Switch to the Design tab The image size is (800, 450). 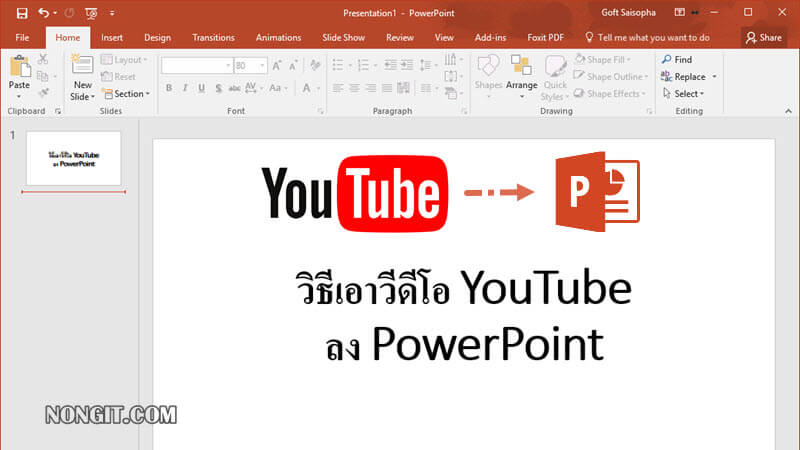pyautogui.click(x=157, y=38)
